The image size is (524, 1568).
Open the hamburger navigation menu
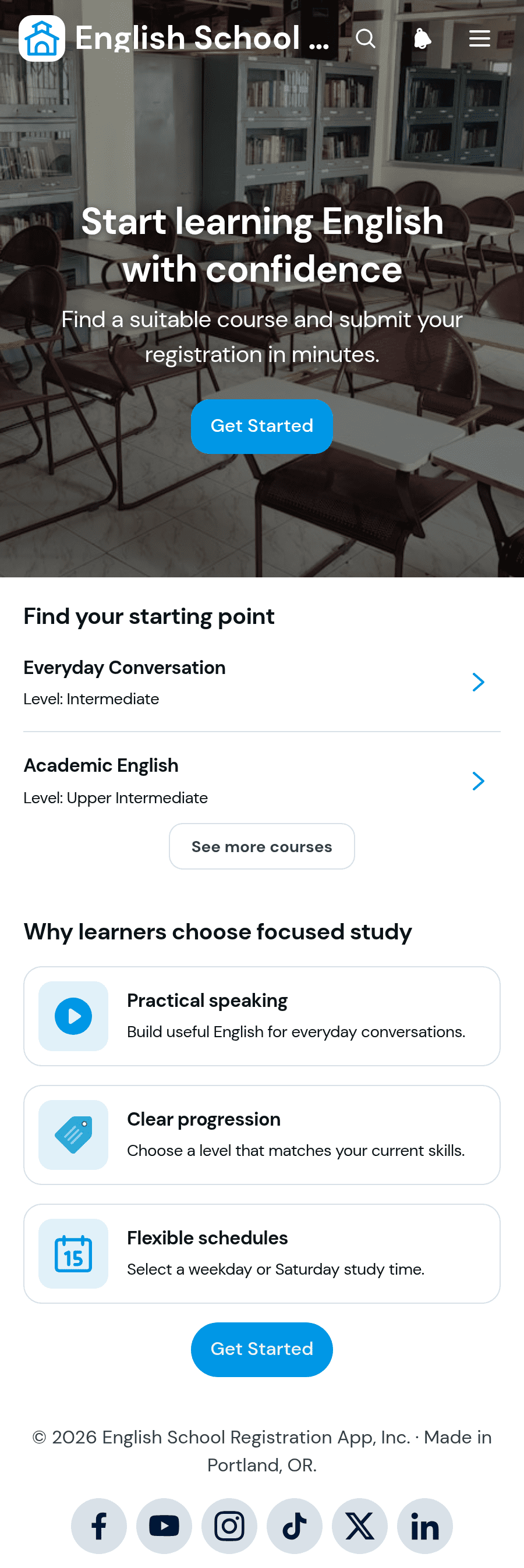(480, 38)
